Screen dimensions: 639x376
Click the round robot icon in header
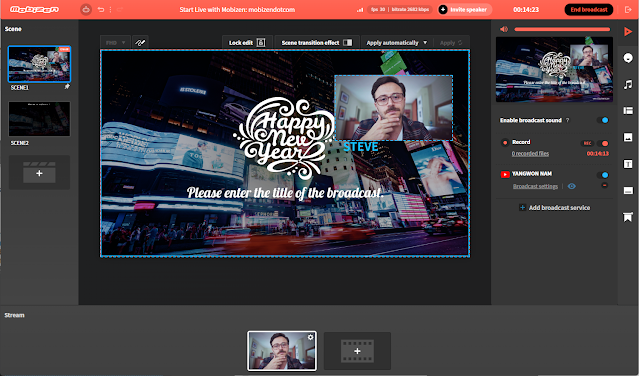[x=86, y=9]
